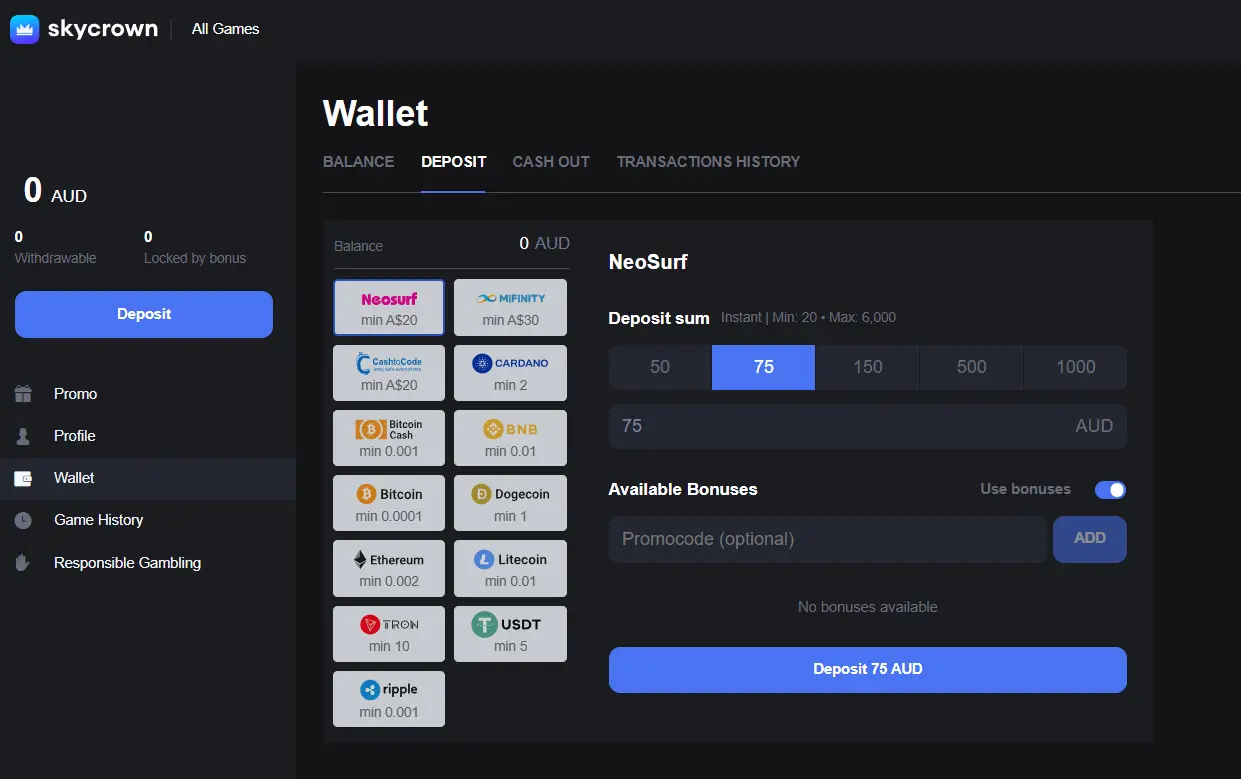Select the USDT Tether tile
Image resolution: width=1241 pixels, height=779 pixels.
coord(510,634)
